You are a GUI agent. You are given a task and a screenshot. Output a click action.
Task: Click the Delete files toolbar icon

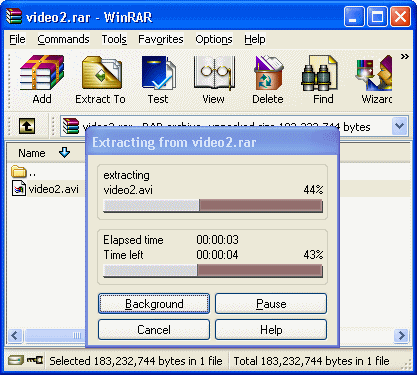[268, 80]
